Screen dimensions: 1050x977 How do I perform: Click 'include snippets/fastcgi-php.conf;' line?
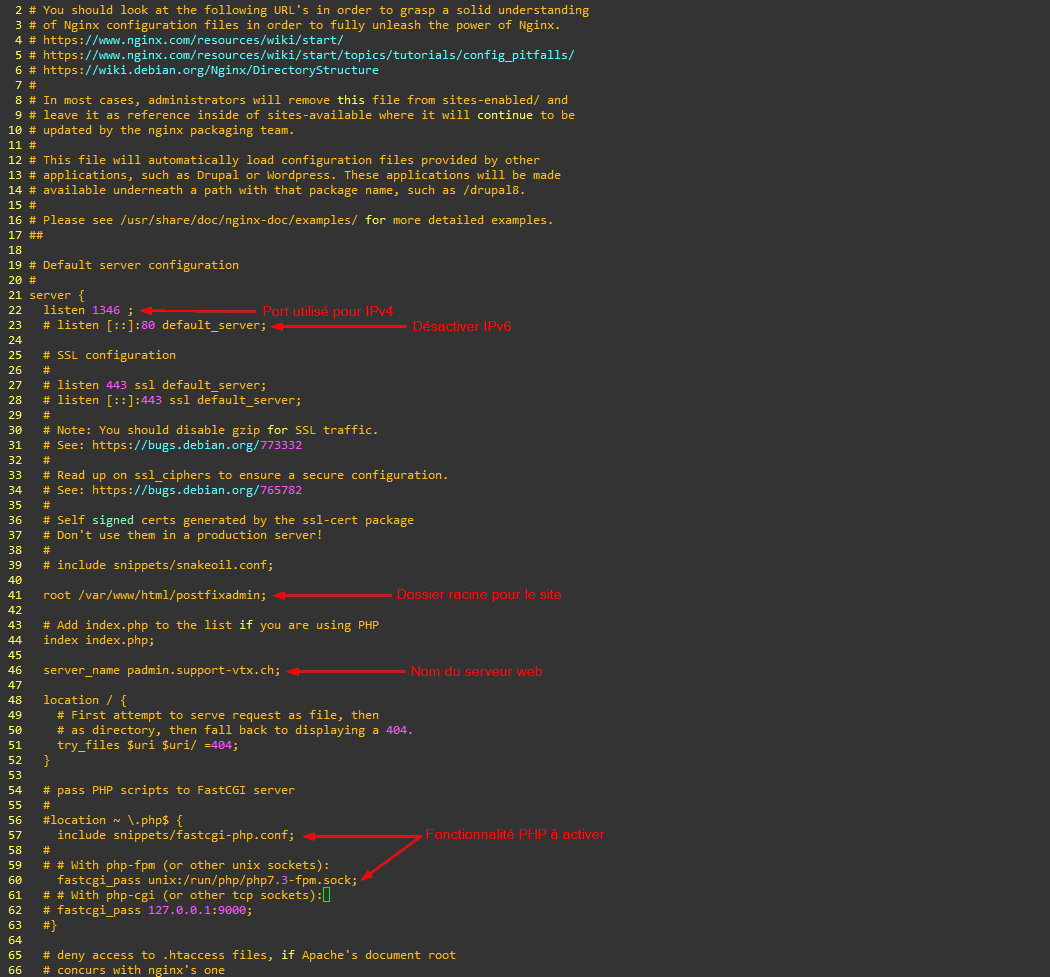pyautogui.click(x=176, y=835)
